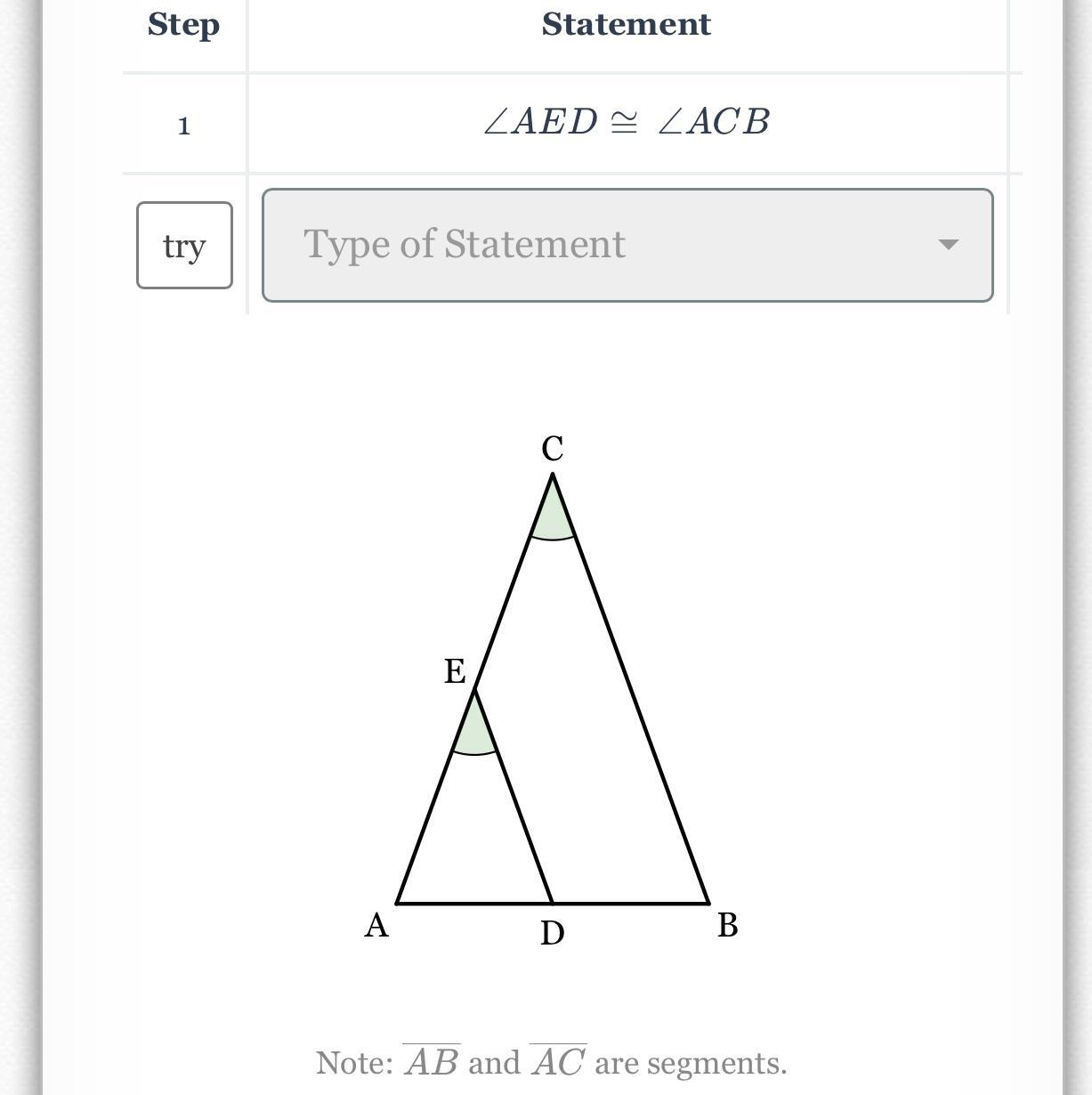Click the AED angle in statement row
The height and width of the screenshot is (1095, 1092).
(x=540, y=122)
